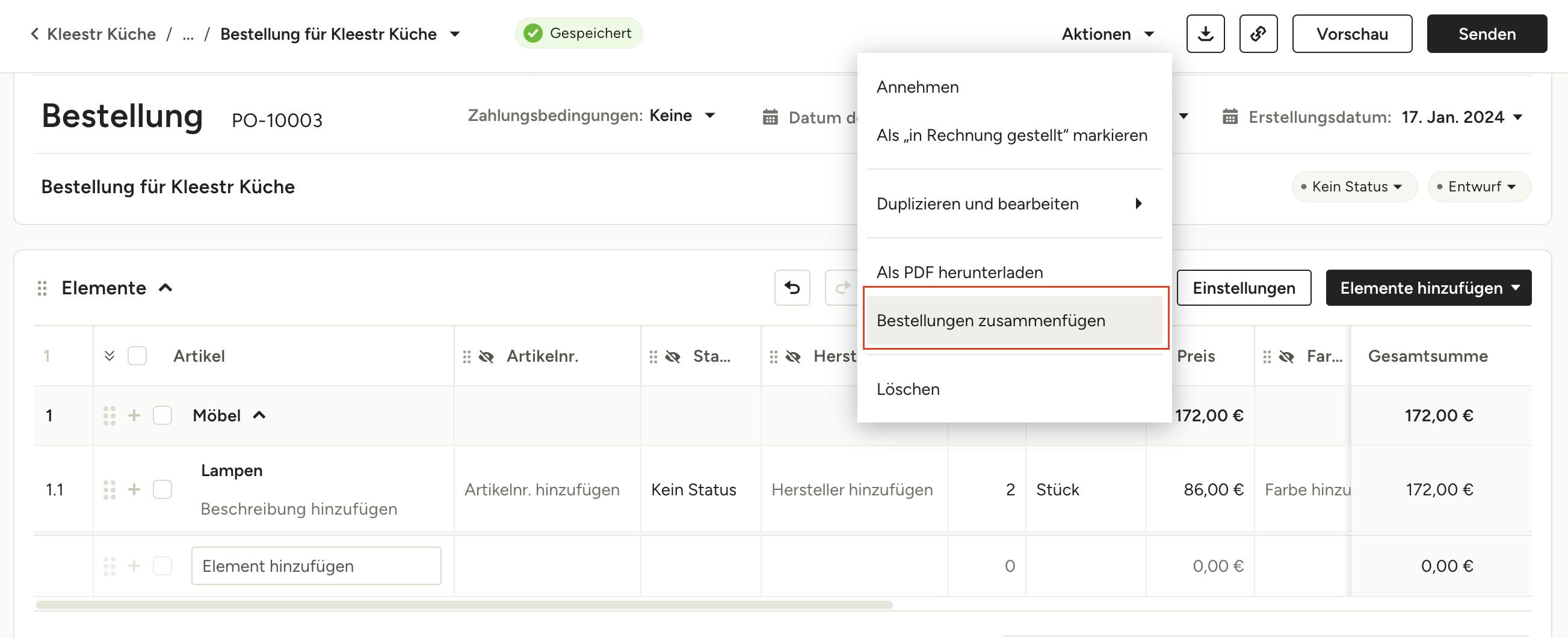Image resolution: width=1568 pixels, height=638 pixels.
Task: Choose Als PDF herunterladen from menu
Action: pos(959,272)
